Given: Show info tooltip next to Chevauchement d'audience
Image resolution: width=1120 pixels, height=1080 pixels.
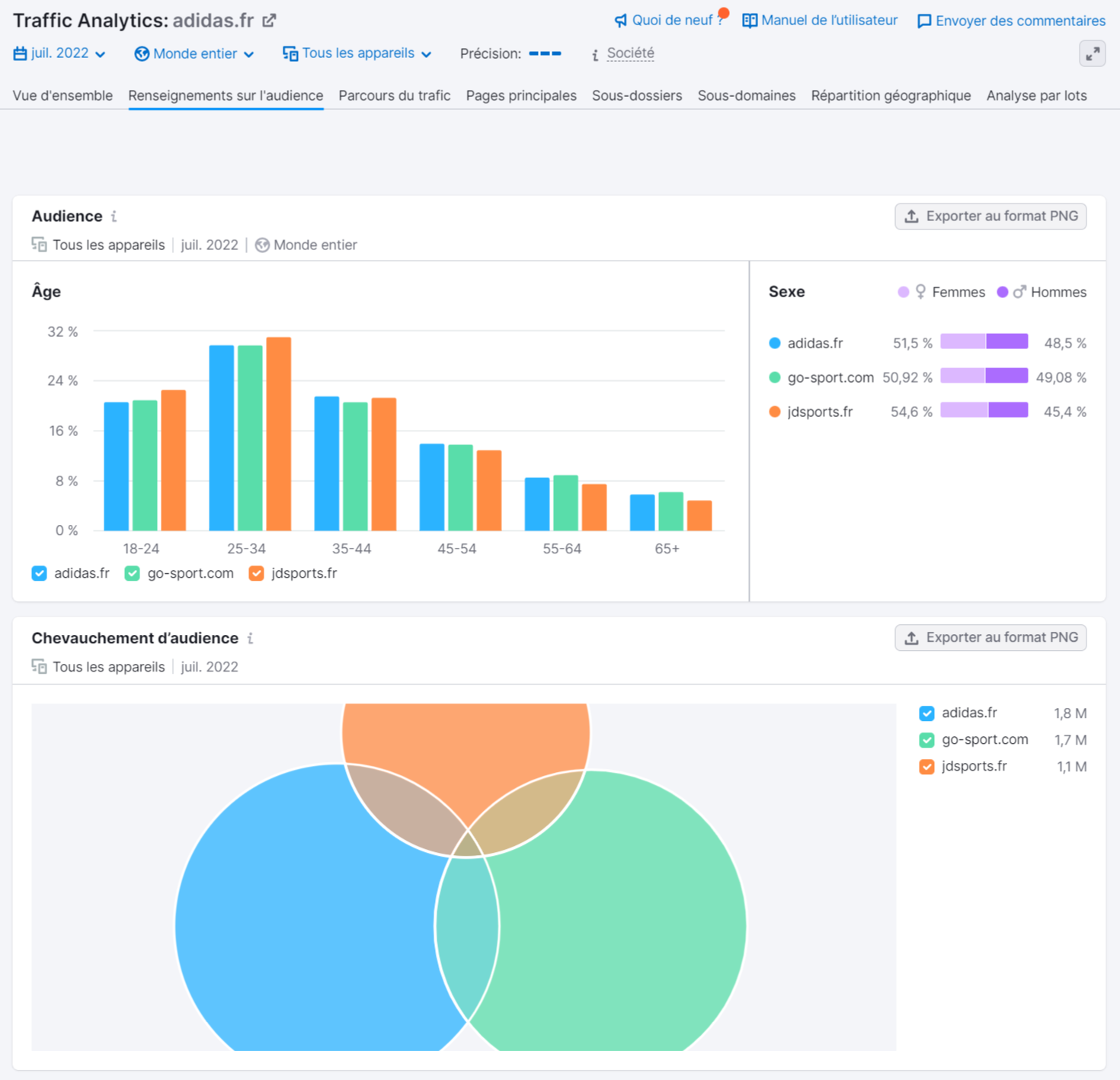Looking at the screenshot, I should click(x=250, y=639).
